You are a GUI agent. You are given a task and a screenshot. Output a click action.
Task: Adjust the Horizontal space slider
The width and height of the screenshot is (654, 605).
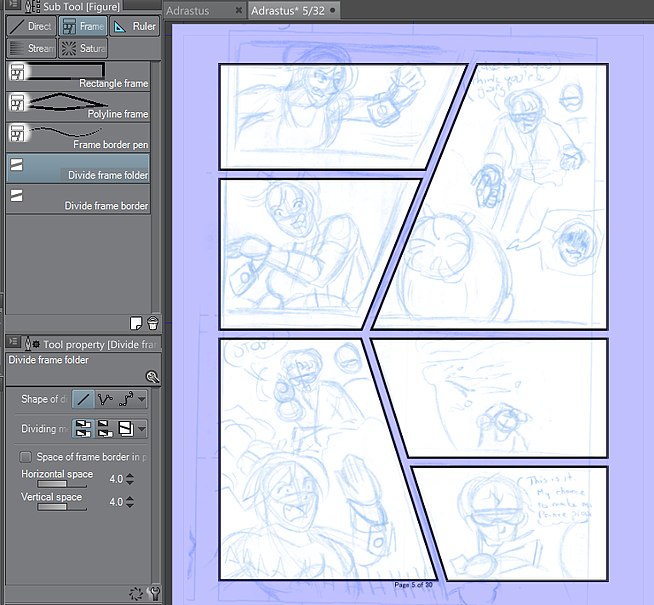pyautogui.click(x=62, y=484)
